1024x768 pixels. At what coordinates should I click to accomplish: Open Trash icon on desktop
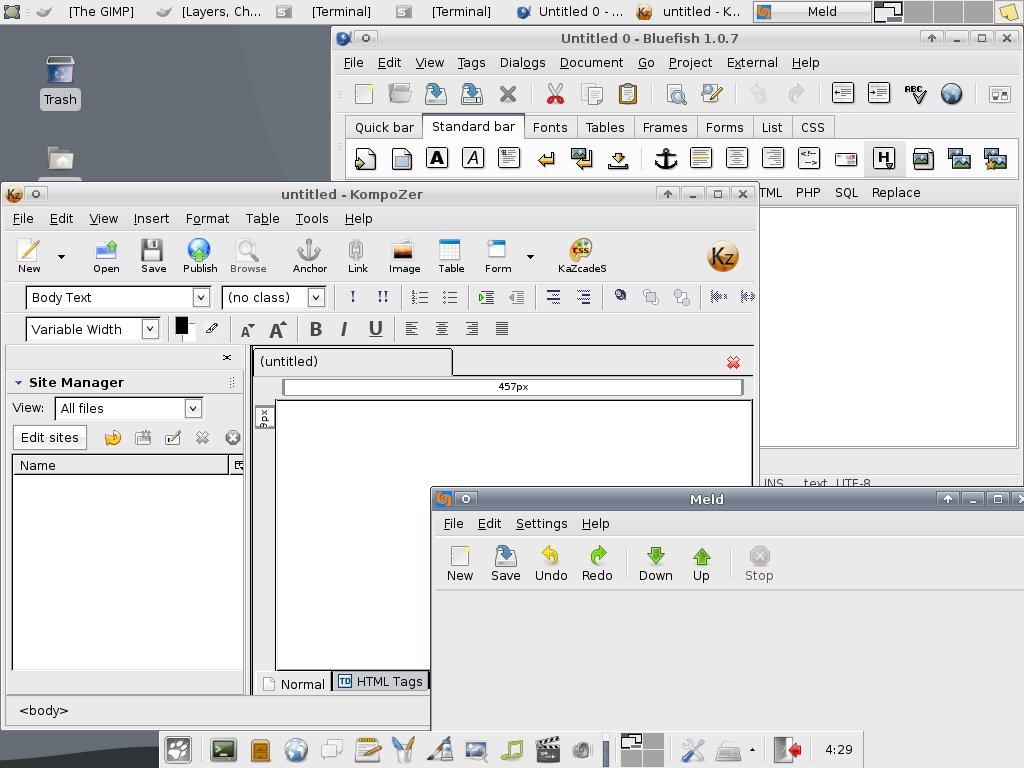coord(60,82)
